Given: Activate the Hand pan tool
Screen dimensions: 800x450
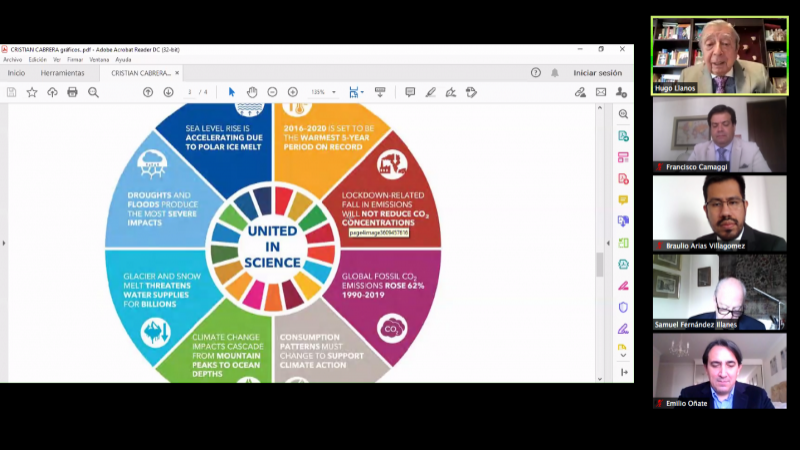Looking at the screenshot, I should [252, 92].
